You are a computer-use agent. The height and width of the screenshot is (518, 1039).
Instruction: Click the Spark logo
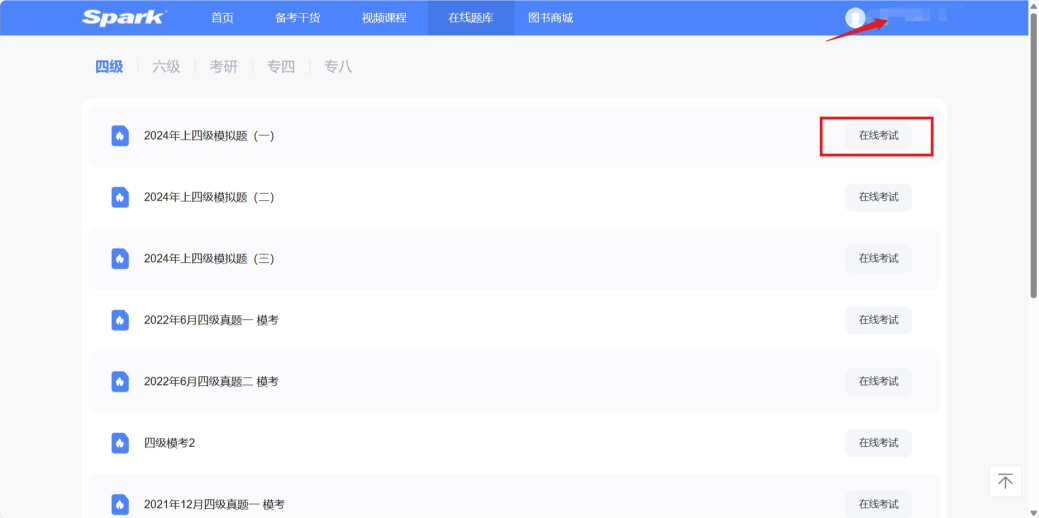click(x=124, y=17)
